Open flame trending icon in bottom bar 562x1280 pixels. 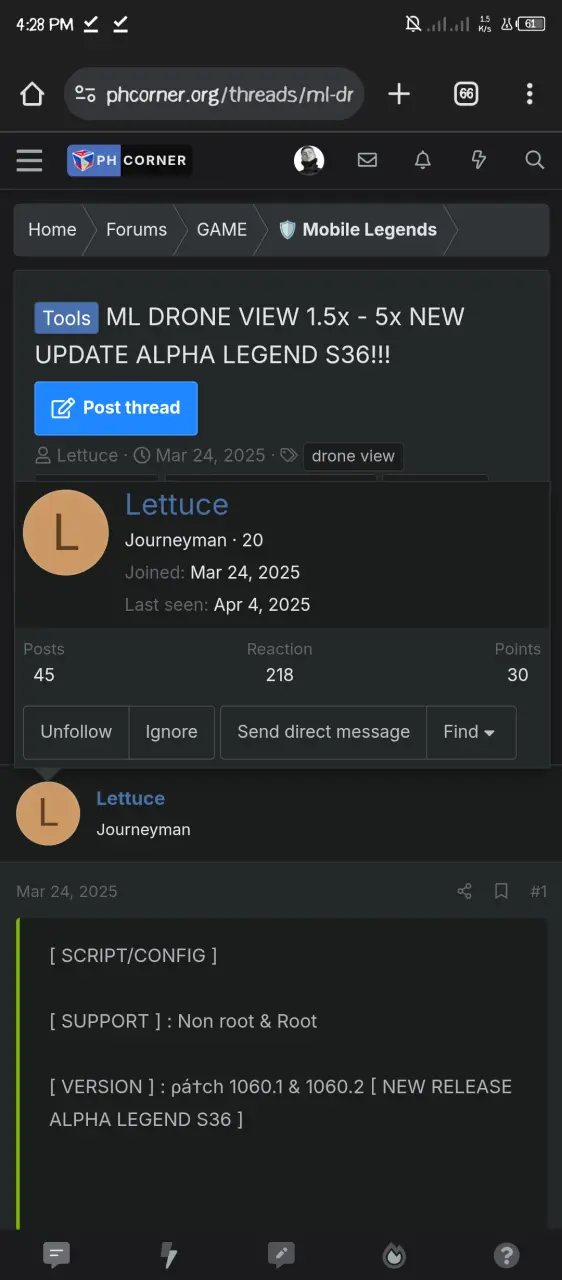pos(394,1255)
